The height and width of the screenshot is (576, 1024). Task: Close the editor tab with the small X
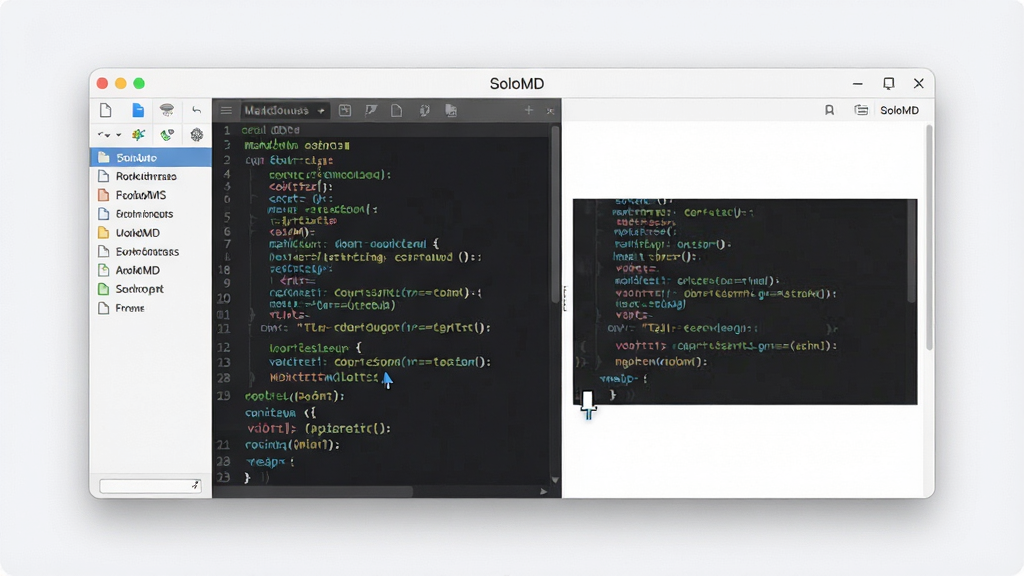(x=551, y=111)
